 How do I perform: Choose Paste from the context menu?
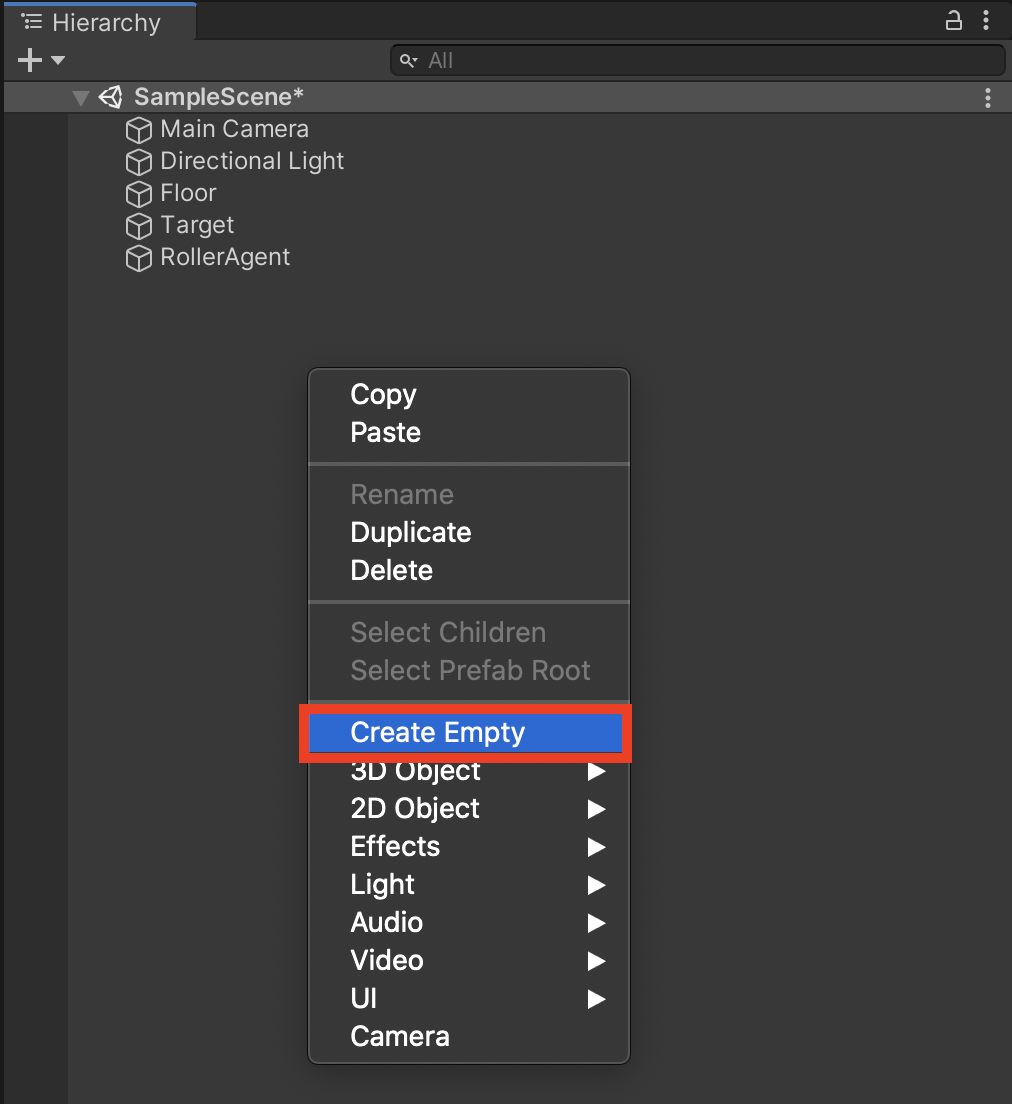point(469,432)
